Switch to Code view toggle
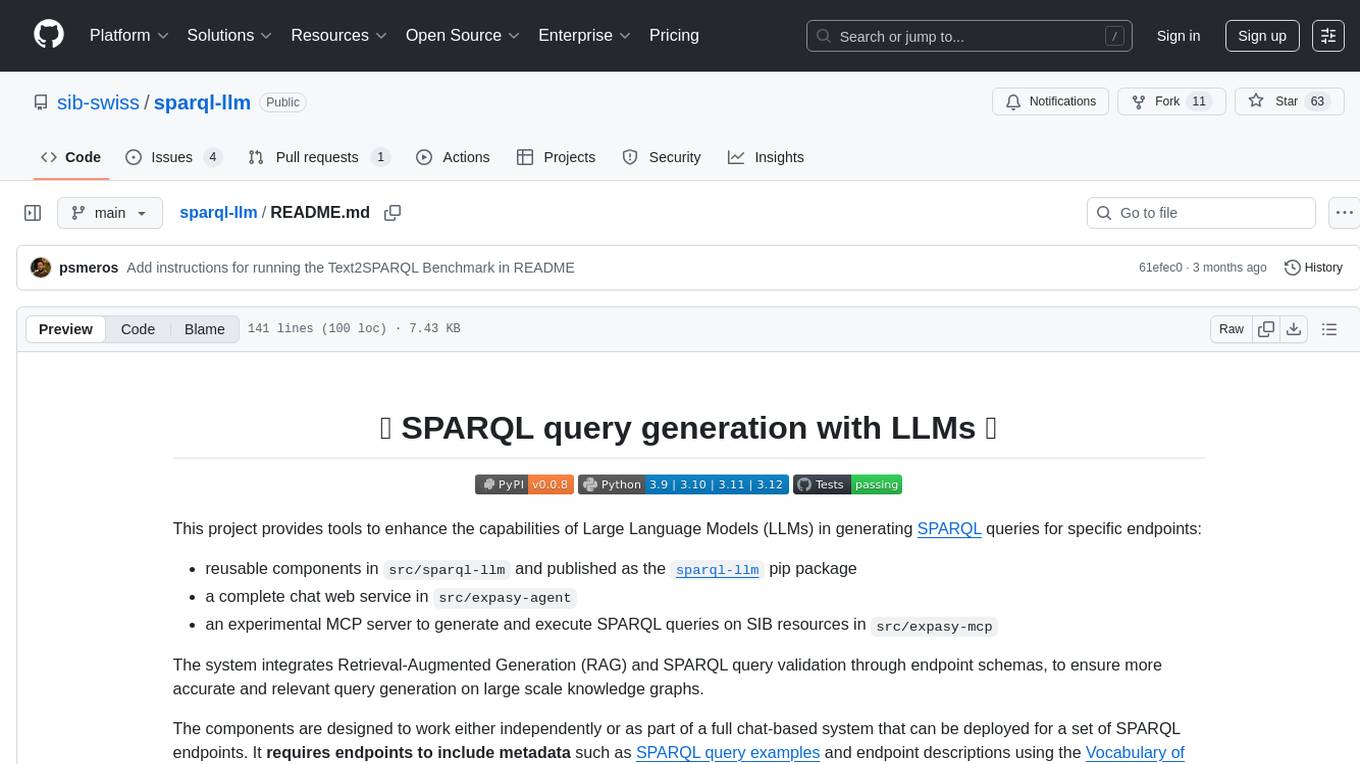This screenshot has width=1360, height=764. click(x=138, y=329)
